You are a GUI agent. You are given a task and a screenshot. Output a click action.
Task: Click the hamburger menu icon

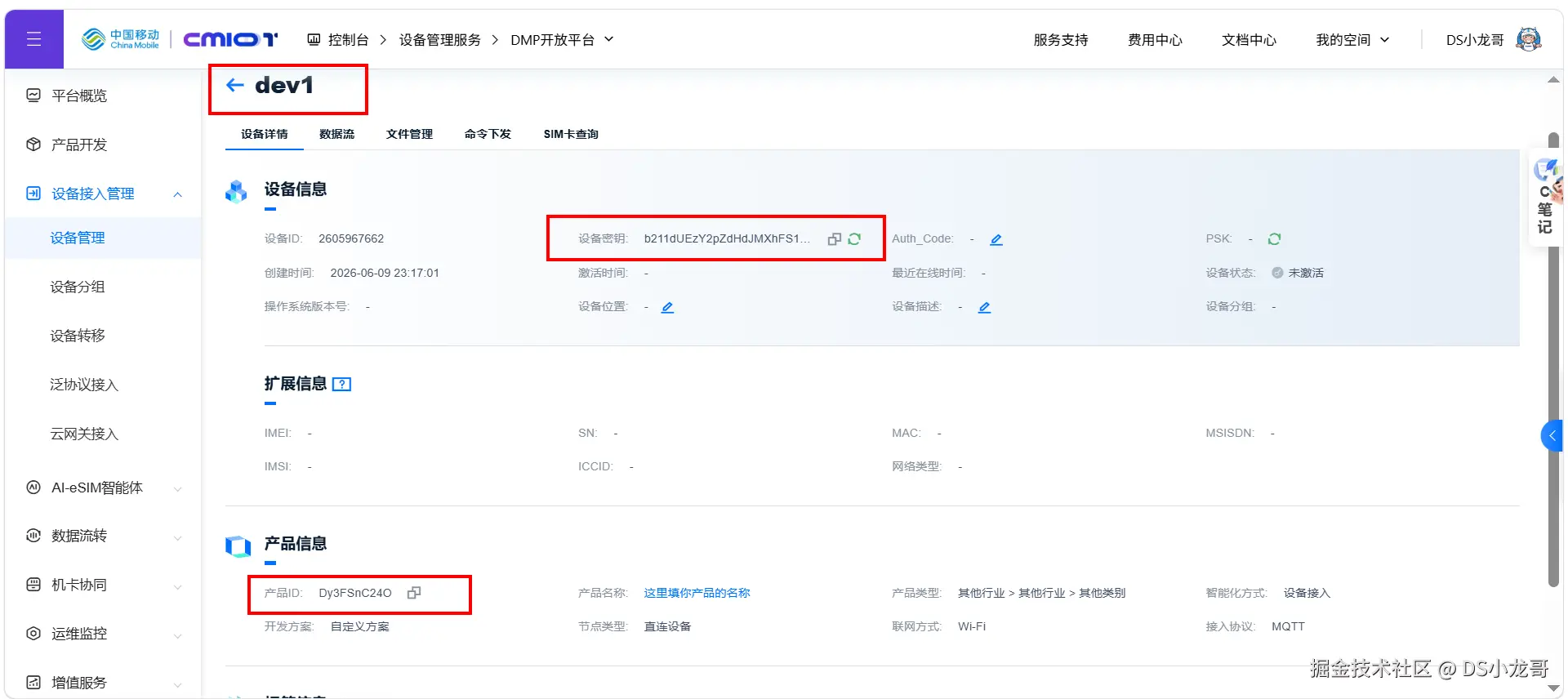[x=33, y=39]
